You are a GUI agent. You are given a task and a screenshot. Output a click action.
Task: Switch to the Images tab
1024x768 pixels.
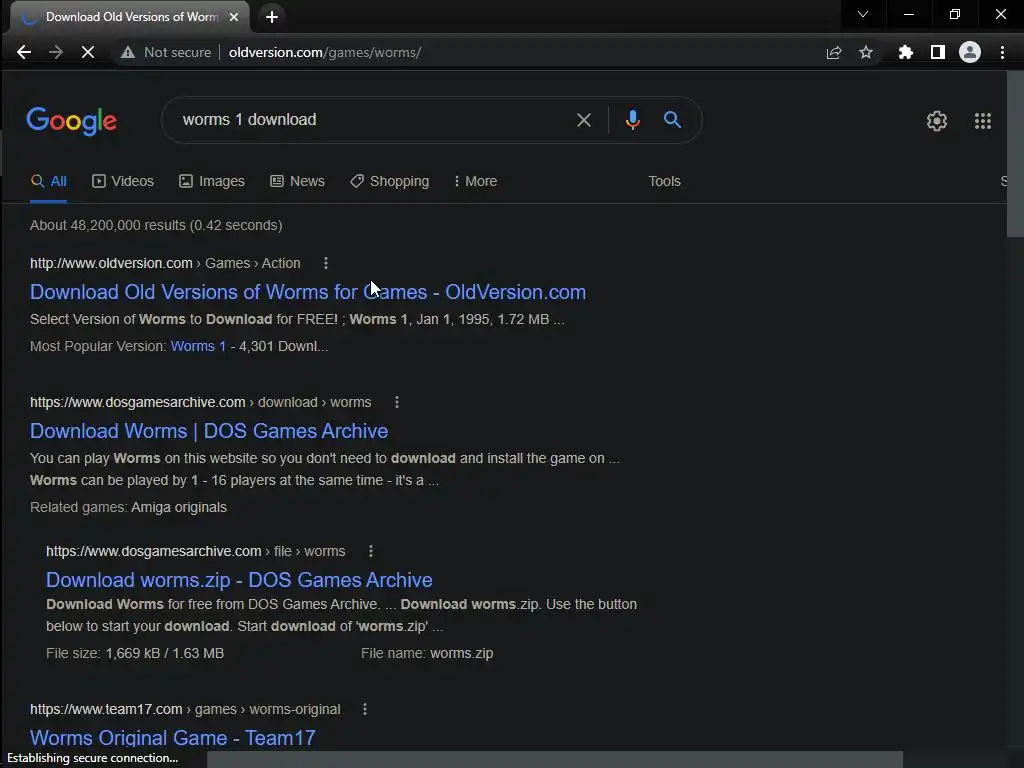pyautogui.click(x=212, y=182)
